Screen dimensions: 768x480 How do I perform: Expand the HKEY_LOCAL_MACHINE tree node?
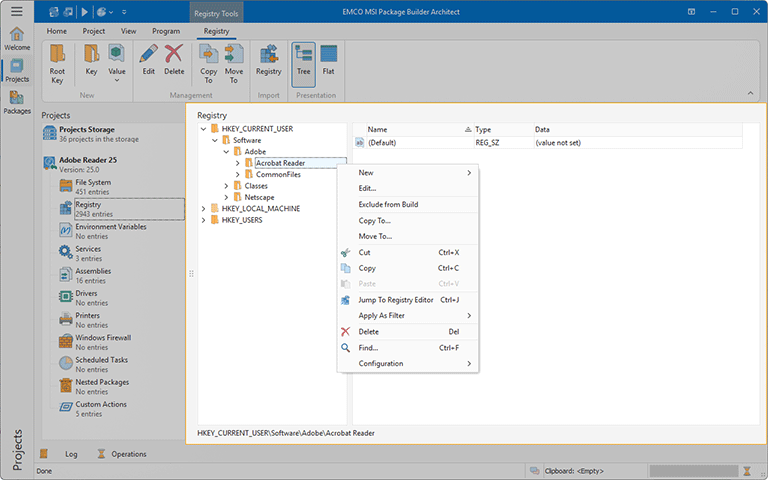coord(203,208)
